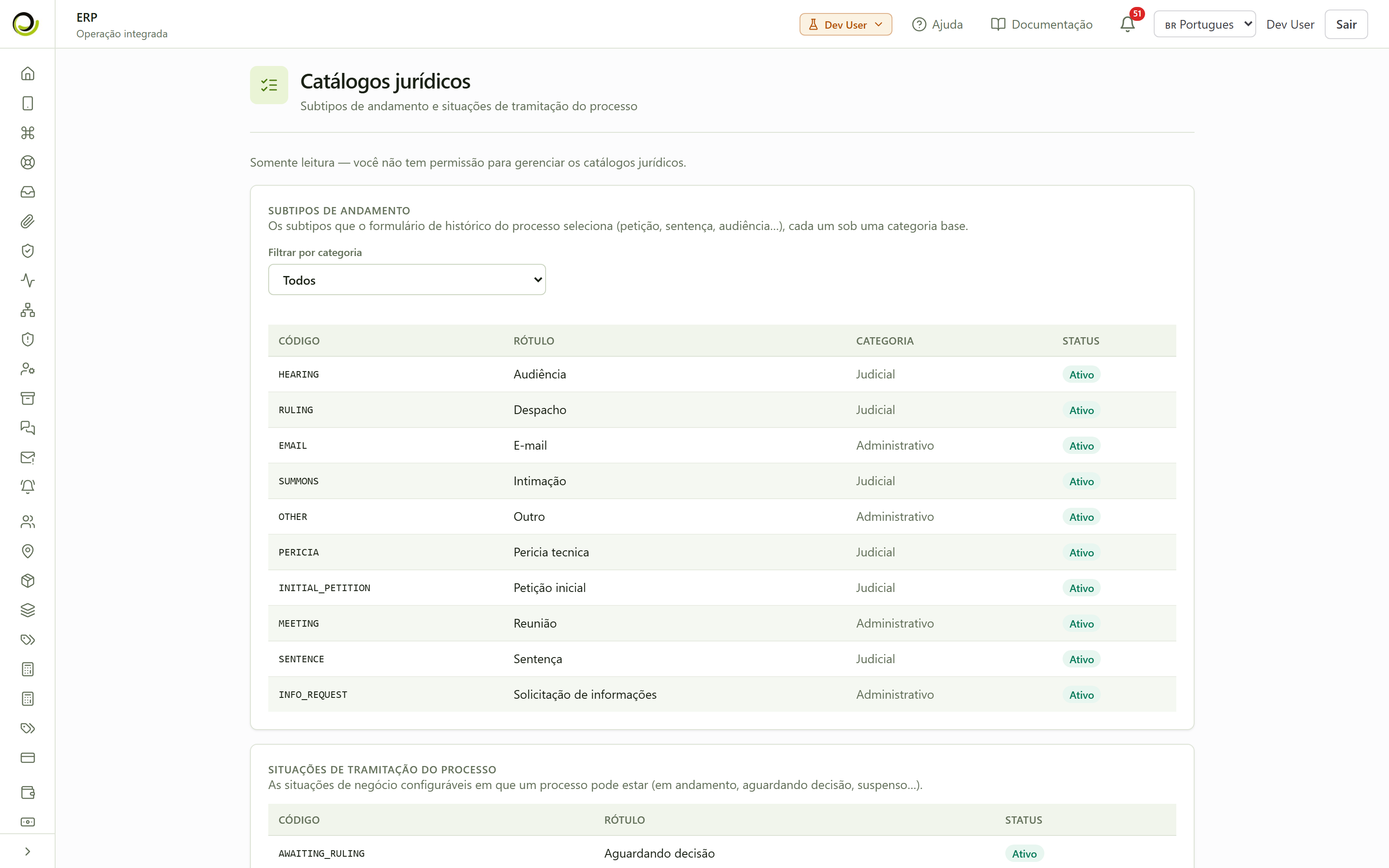Click the Dev User name text in header
The width and height of the screenshot is (1389, 868).
click(1290, 24)
